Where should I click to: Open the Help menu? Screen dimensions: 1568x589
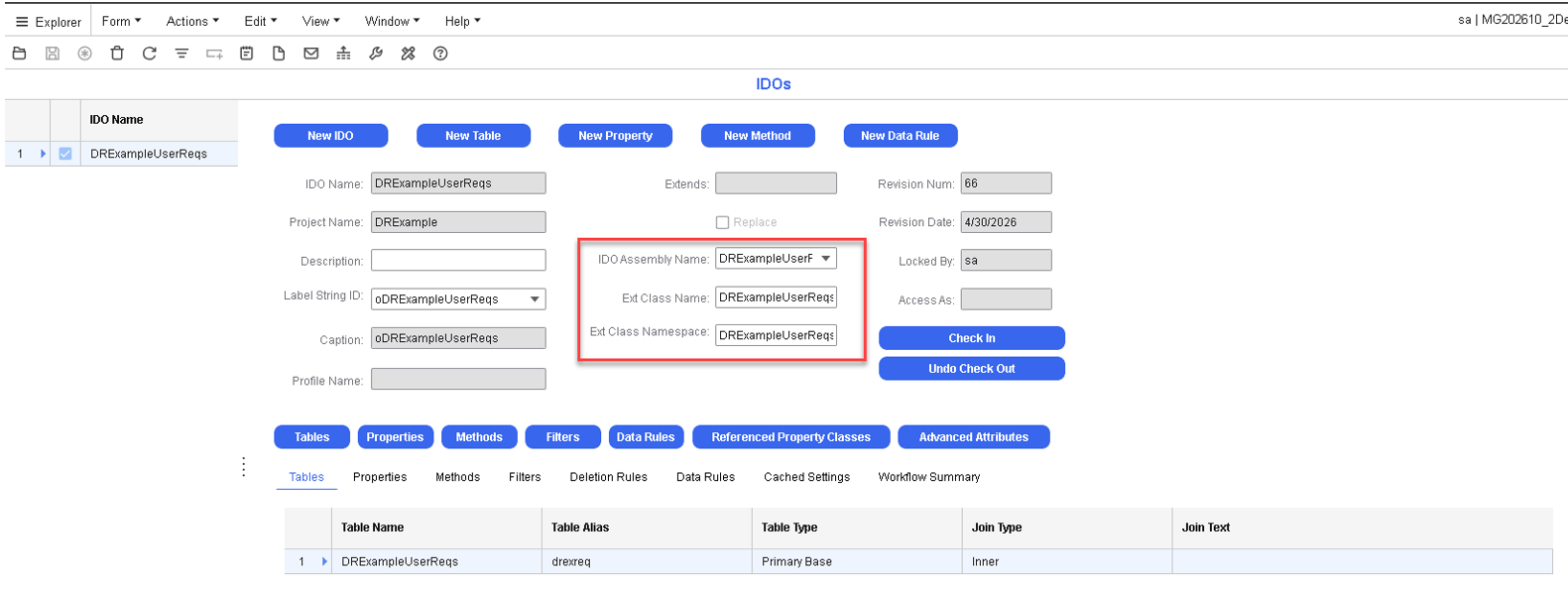click(x=462, y=21)
